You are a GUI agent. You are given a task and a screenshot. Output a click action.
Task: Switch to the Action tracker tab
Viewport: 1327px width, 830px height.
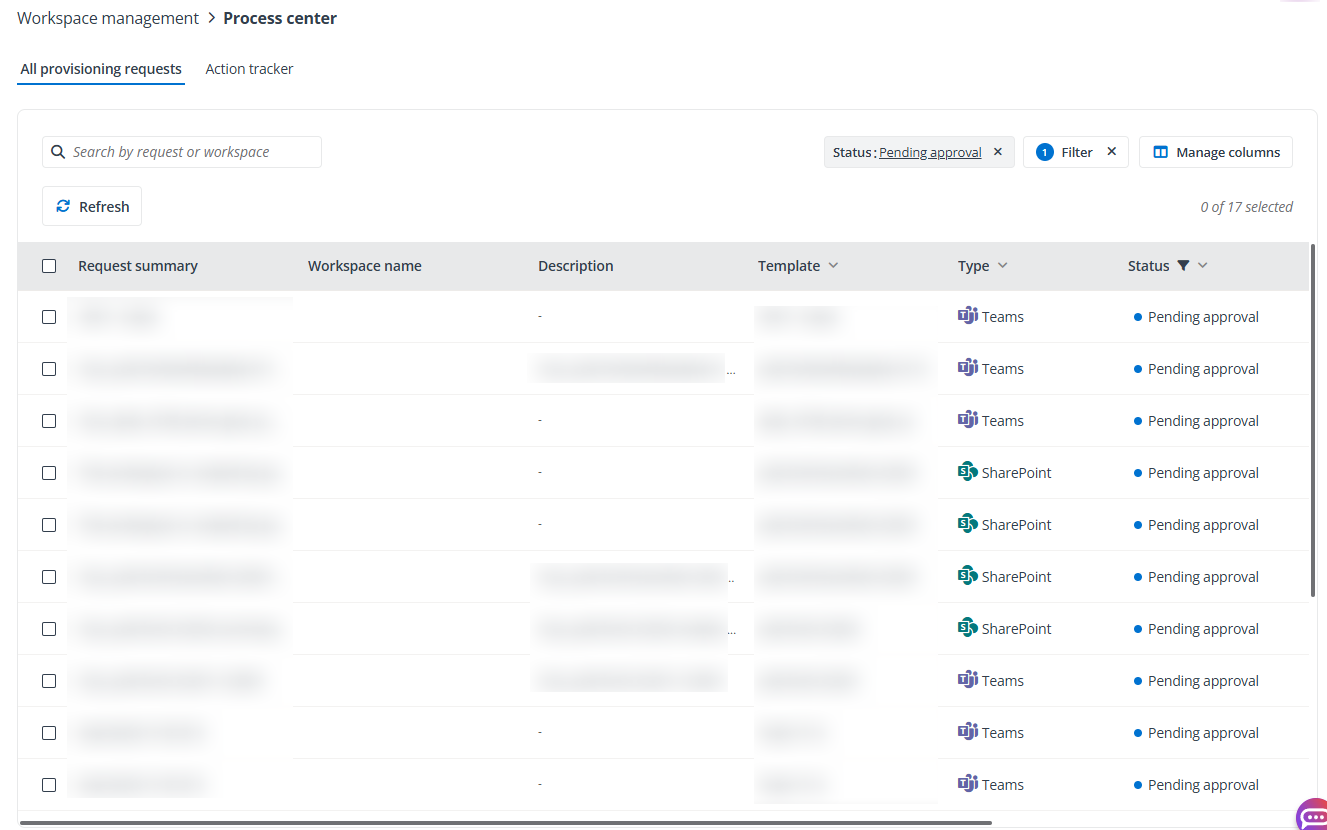click(248, 68)
